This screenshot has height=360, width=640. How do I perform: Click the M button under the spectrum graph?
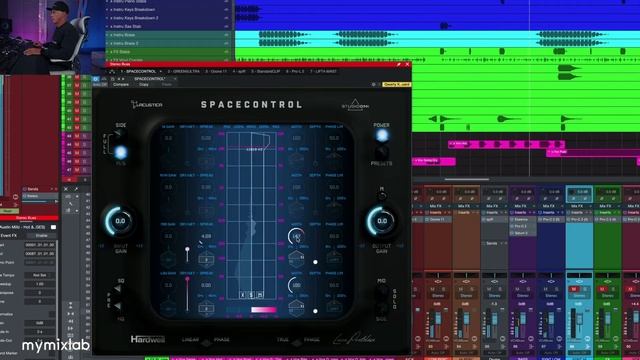[x=260, y=295]
